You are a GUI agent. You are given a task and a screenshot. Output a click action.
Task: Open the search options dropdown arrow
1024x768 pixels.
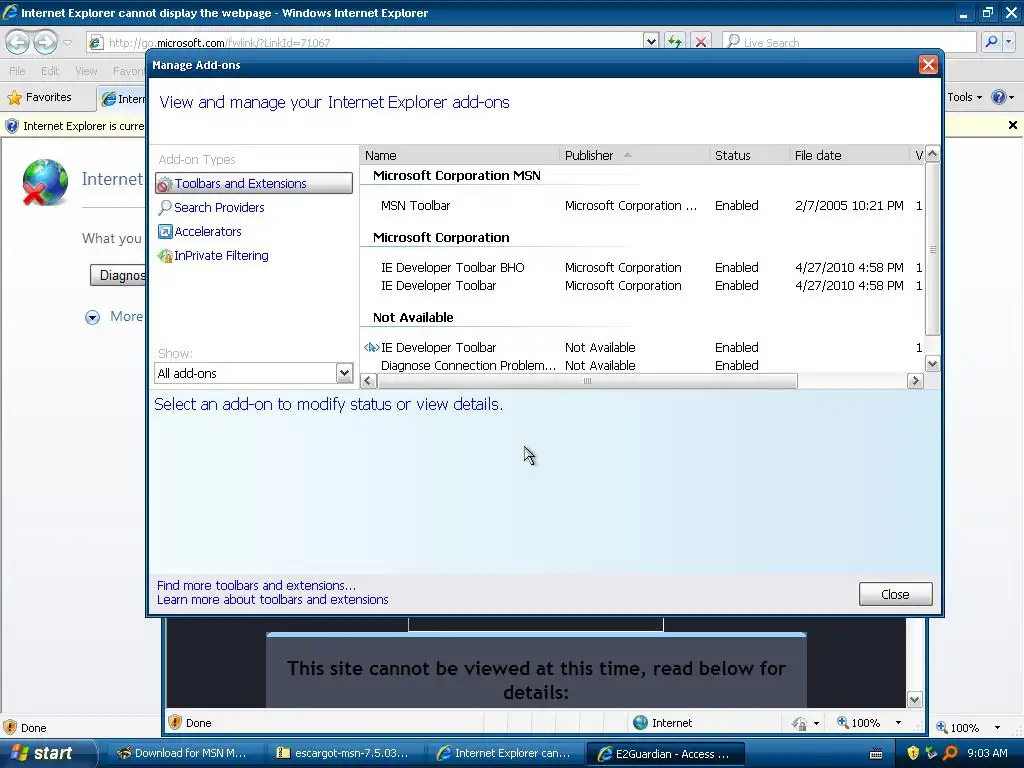[x=1009, y=42]
